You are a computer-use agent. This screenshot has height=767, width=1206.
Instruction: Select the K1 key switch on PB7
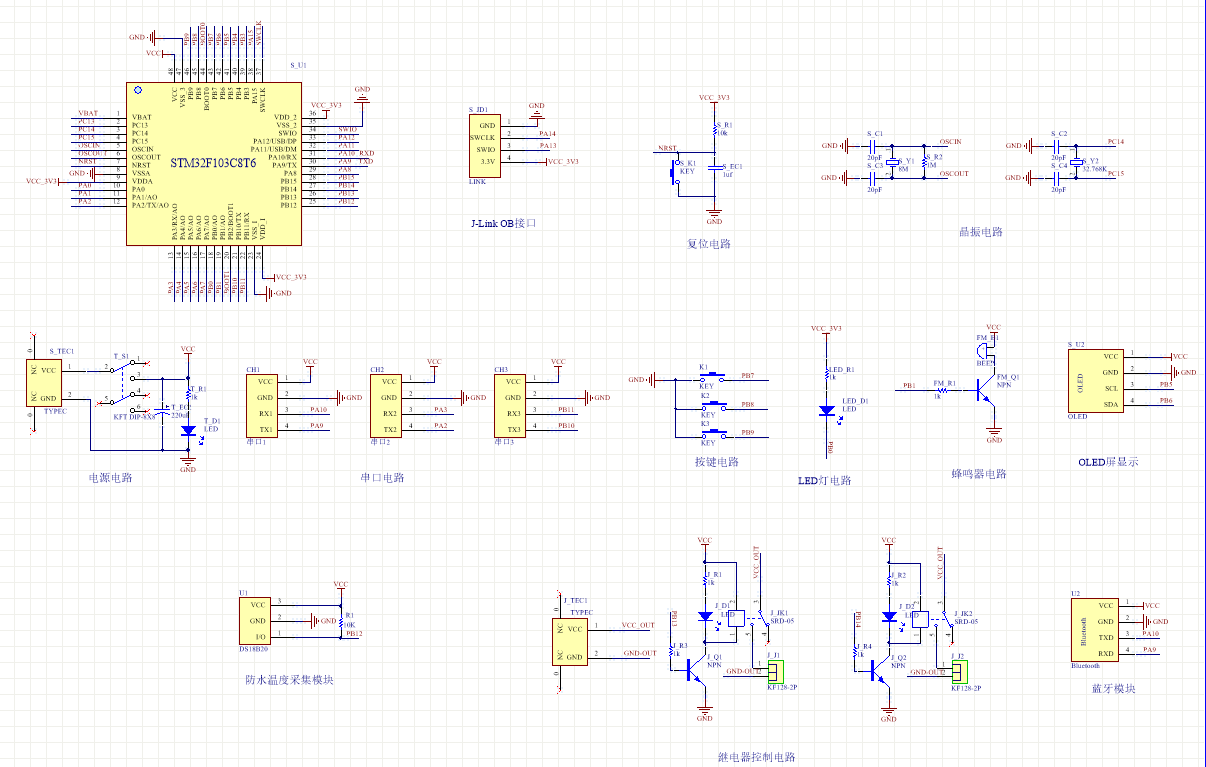coord(711,378)
